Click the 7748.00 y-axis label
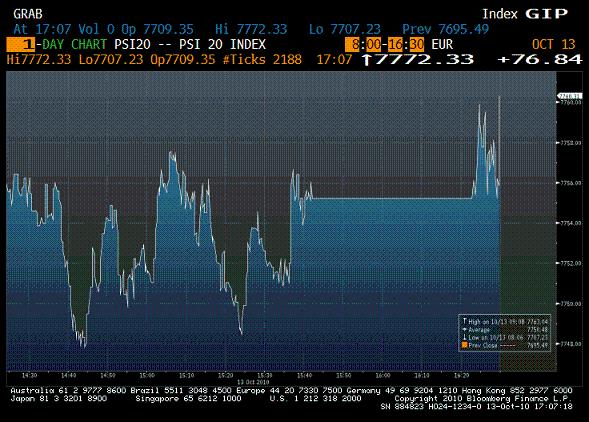589x422 pixels. point(571,344)
